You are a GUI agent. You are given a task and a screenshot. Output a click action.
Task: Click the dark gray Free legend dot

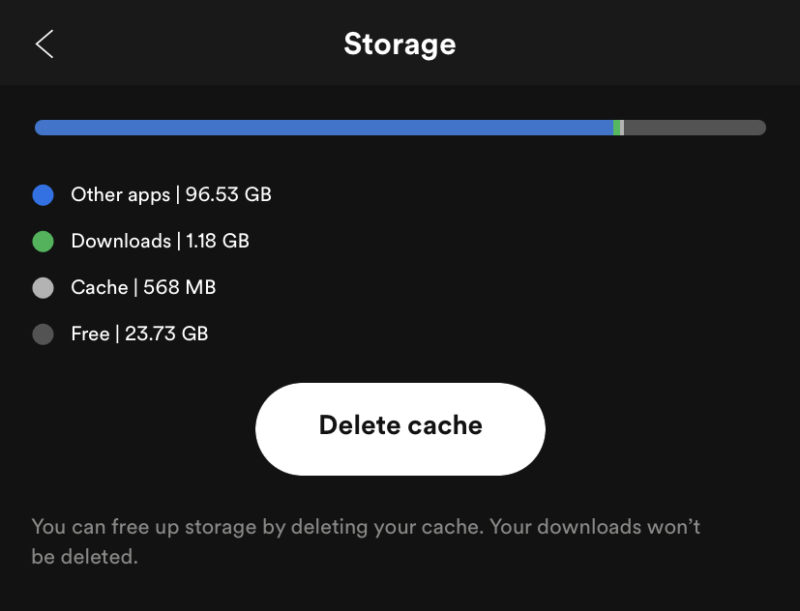43,333
